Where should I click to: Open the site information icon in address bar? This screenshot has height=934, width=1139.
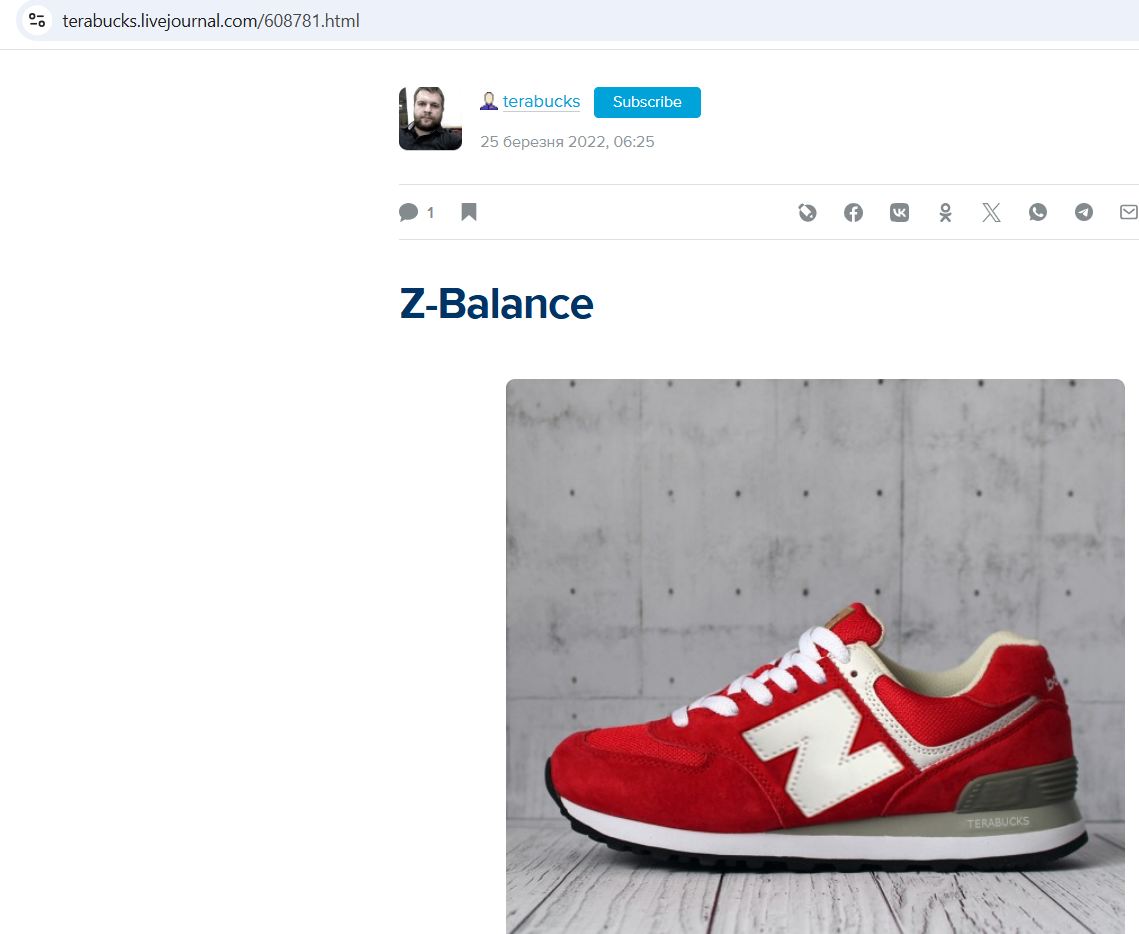click(x=37, y=20)
